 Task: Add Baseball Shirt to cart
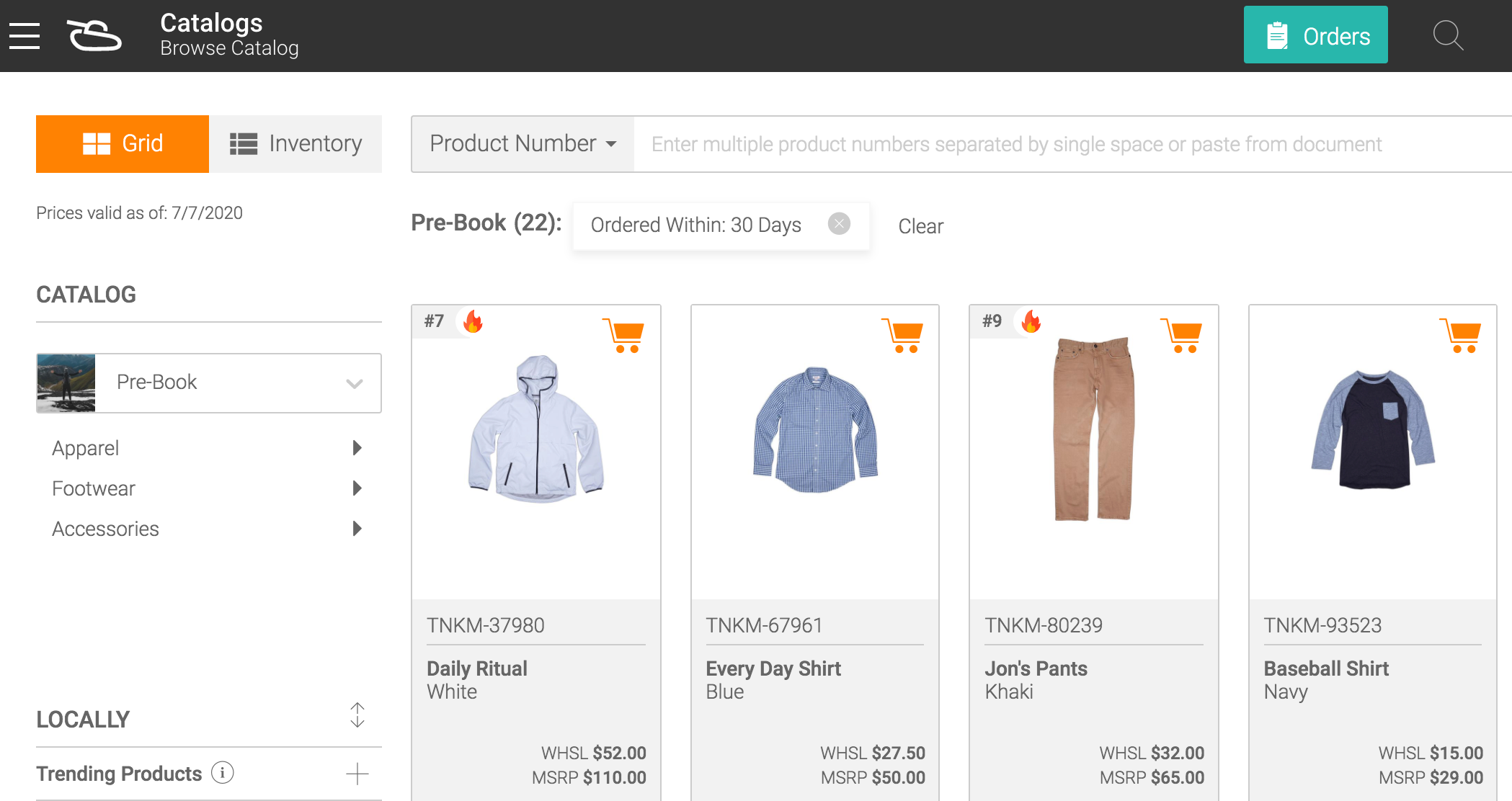point(1459,335)
